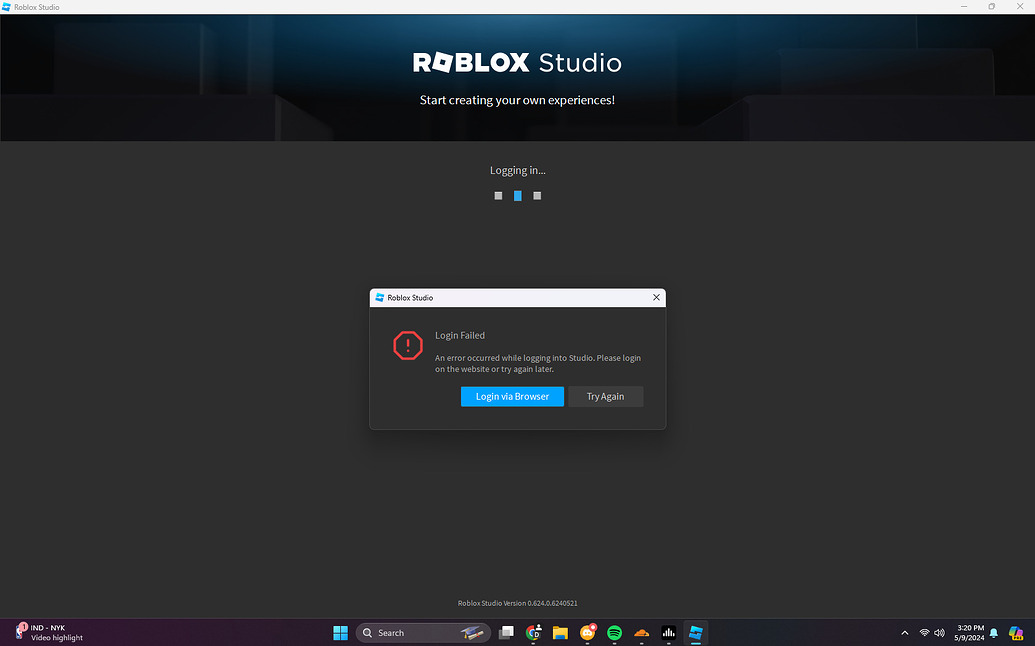Open File Explorer from the taskbar
Image resolution: width=1035 pixels, height=646 pixels.
pyautogui.click(x=560, y=632)
